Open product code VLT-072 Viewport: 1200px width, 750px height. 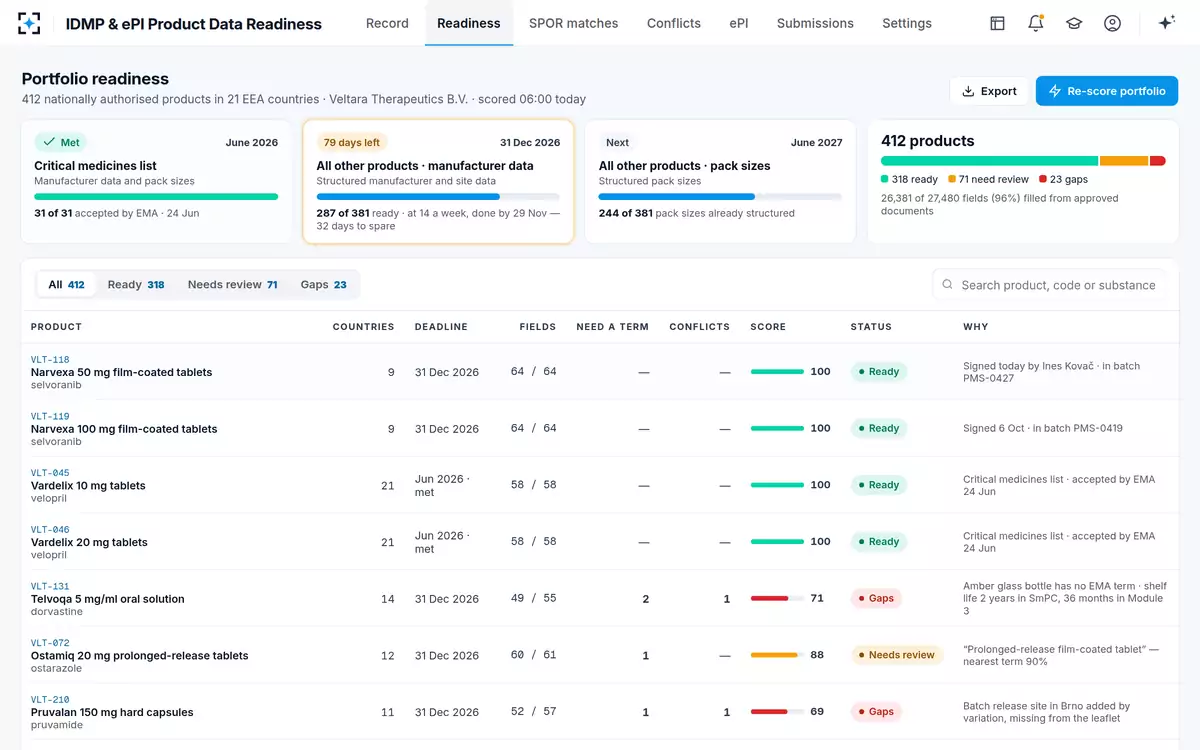(x=50, y=644)
